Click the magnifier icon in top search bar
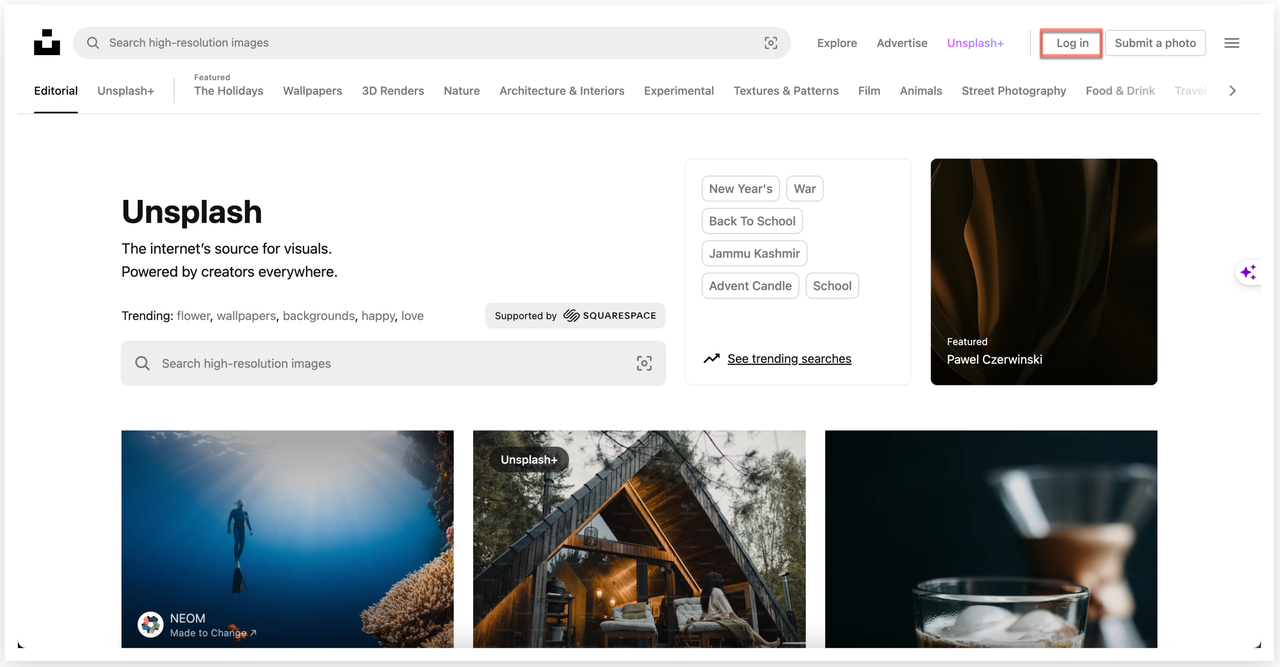The height and width of the screenshot is (667, 1280). pyautogui.click(x=93, y=43)
